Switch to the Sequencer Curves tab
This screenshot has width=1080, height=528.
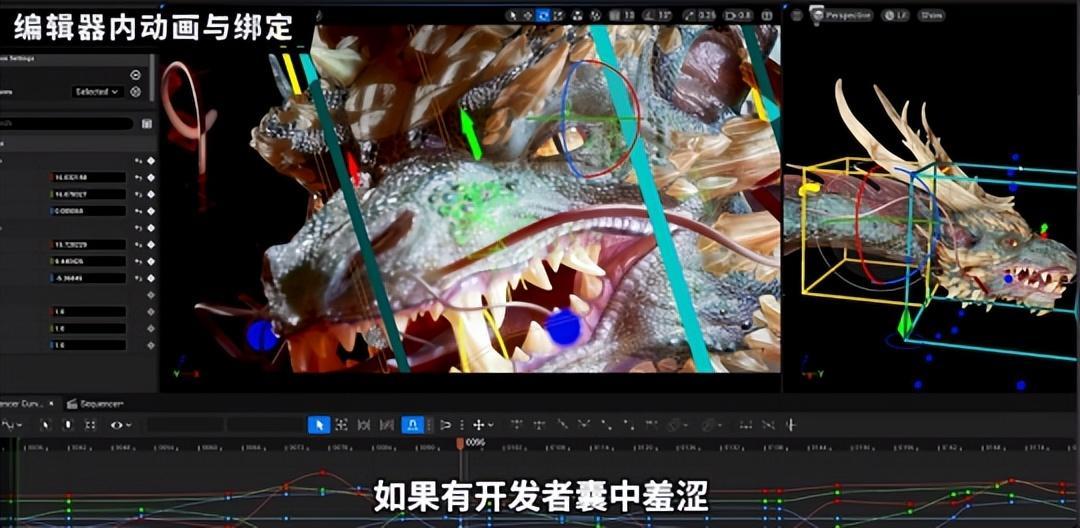point(25,403)
